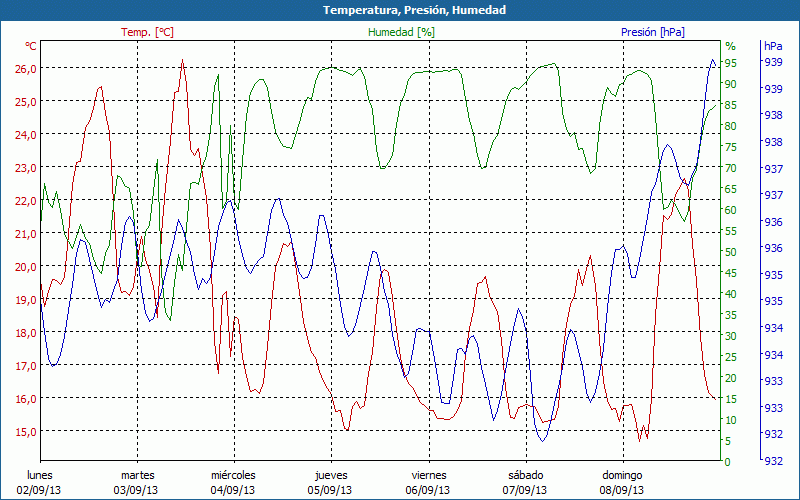Click the date 08/09/13 on the time axis
Image resolution: width=800 pixels, height=500 pixels.
(622, 490)
